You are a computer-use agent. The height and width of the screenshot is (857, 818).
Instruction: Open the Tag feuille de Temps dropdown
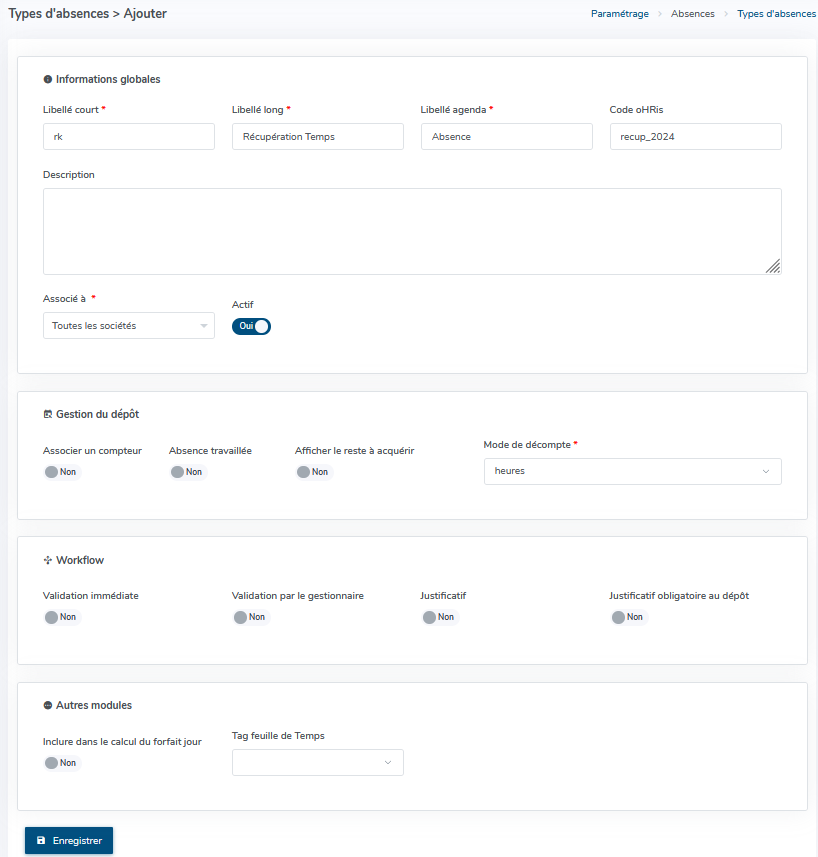click(318, 762)
